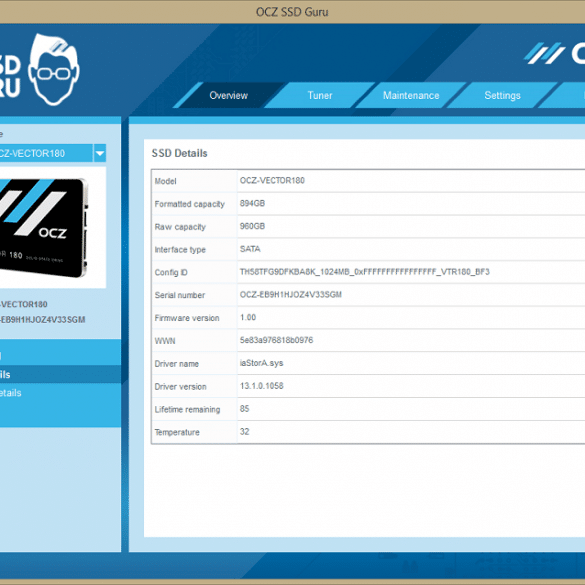585x585 pixels.
Task: Open the sidebar item ending in 'etails'
Action: [60, 393]
